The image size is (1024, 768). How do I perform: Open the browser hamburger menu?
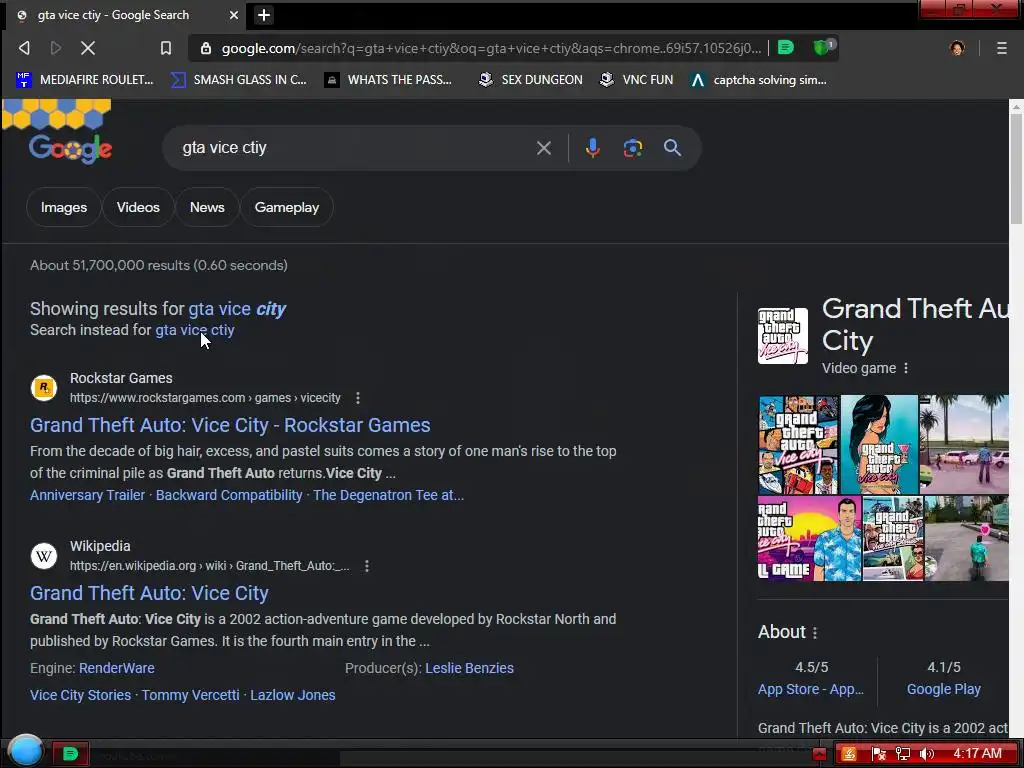tap(1001, 48)
